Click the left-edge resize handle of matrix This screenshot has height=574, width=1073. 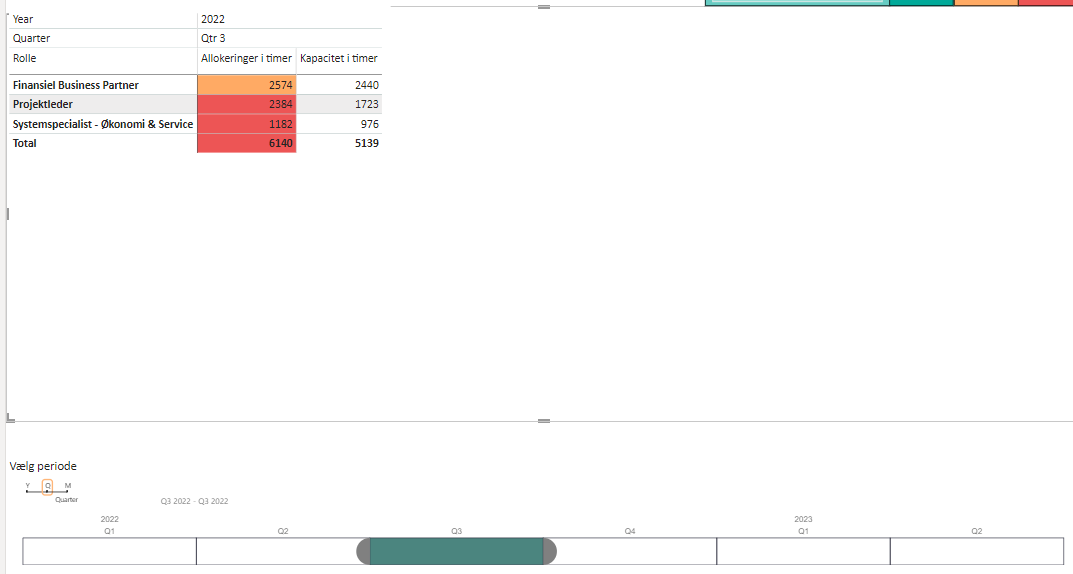tap(8, 214)
